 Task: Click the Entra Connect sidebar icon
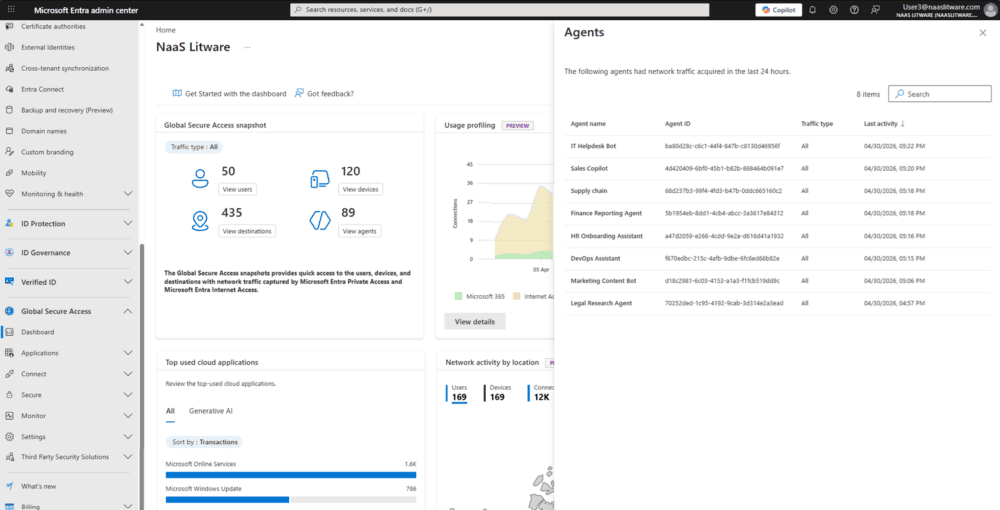[x=9, y=89]
